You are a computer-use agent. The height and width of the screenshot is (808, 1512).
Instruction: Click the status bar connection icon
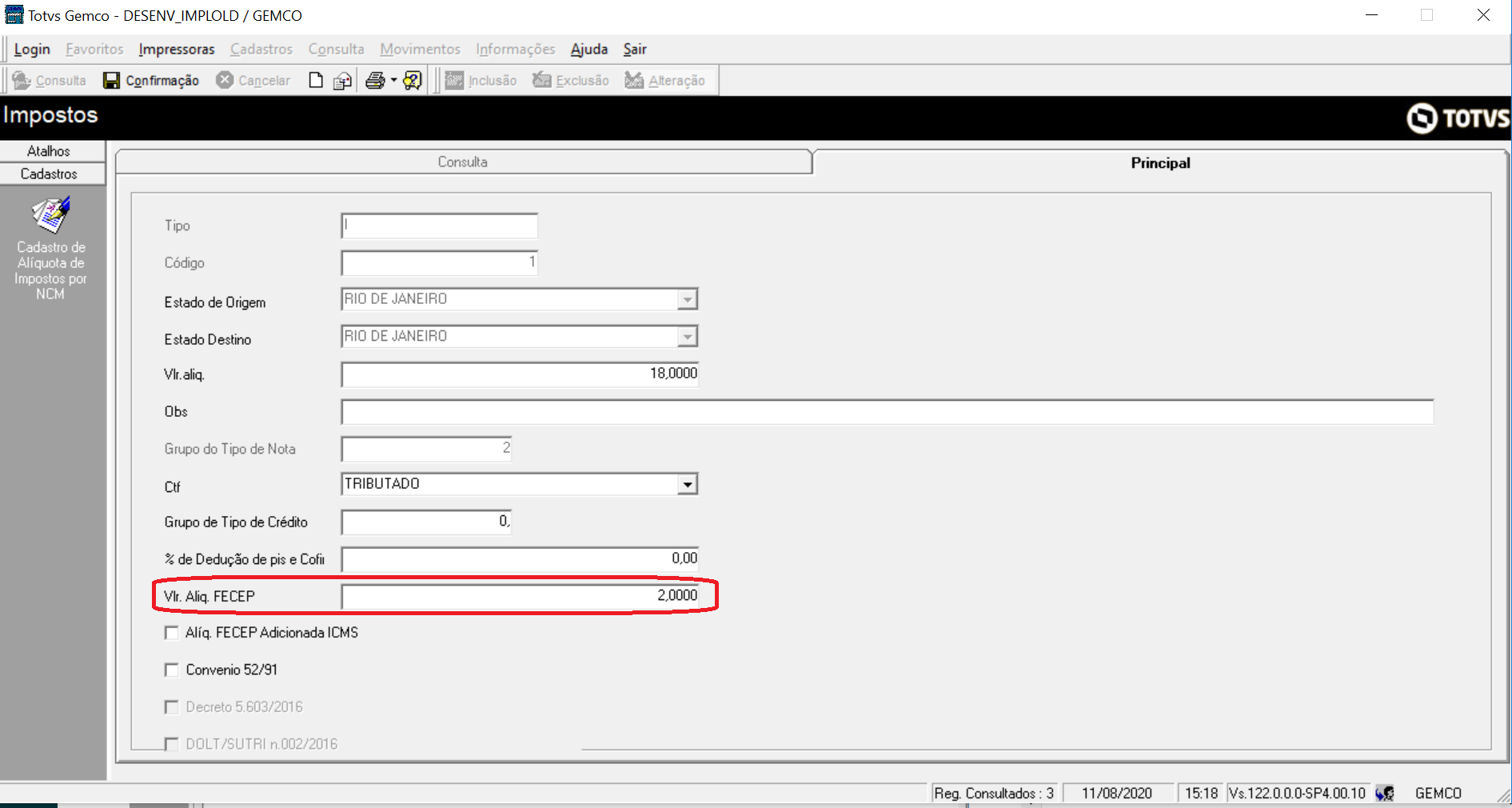1385,794
